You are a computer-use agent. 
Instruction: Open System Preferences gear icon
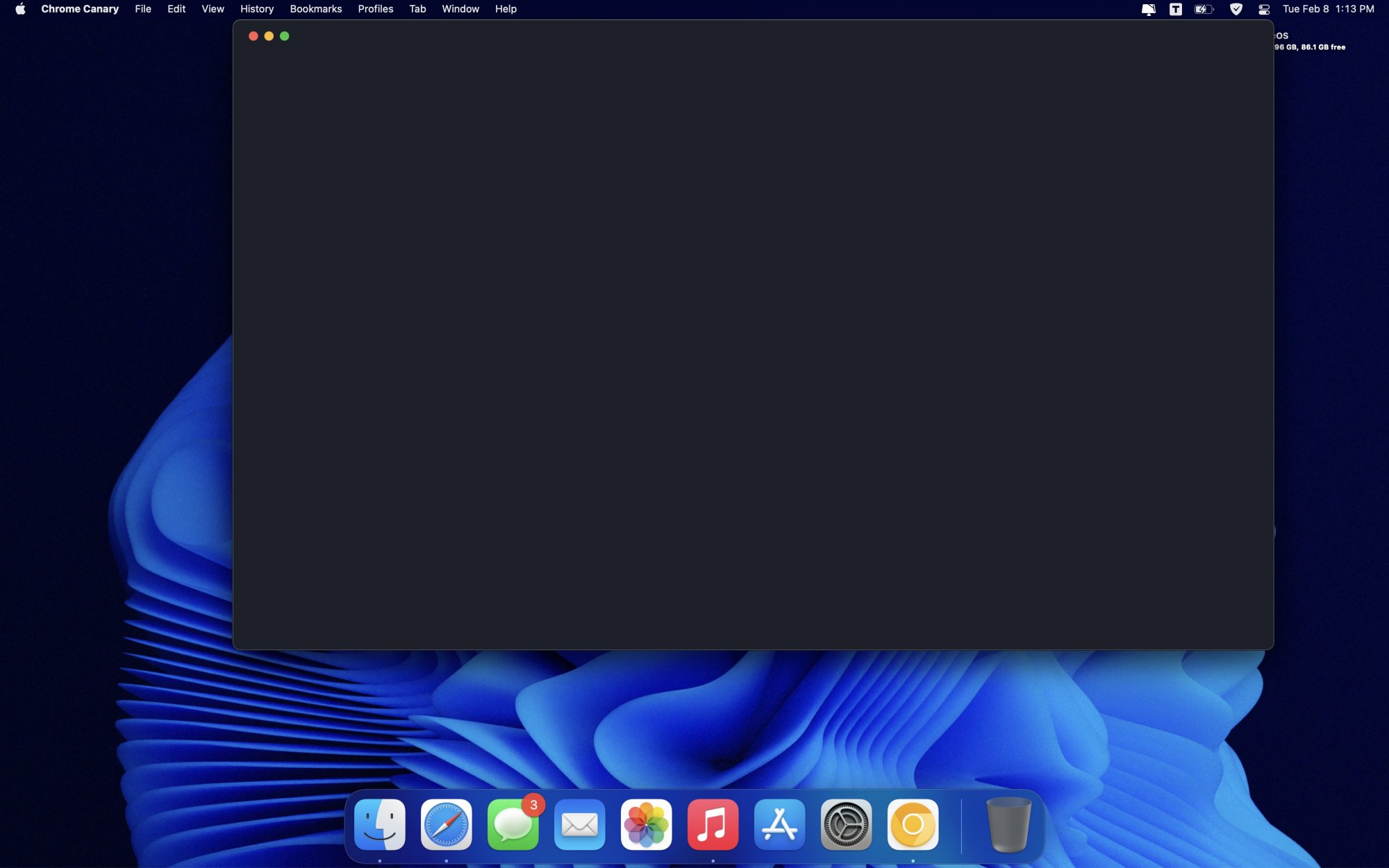click(846, 825)
